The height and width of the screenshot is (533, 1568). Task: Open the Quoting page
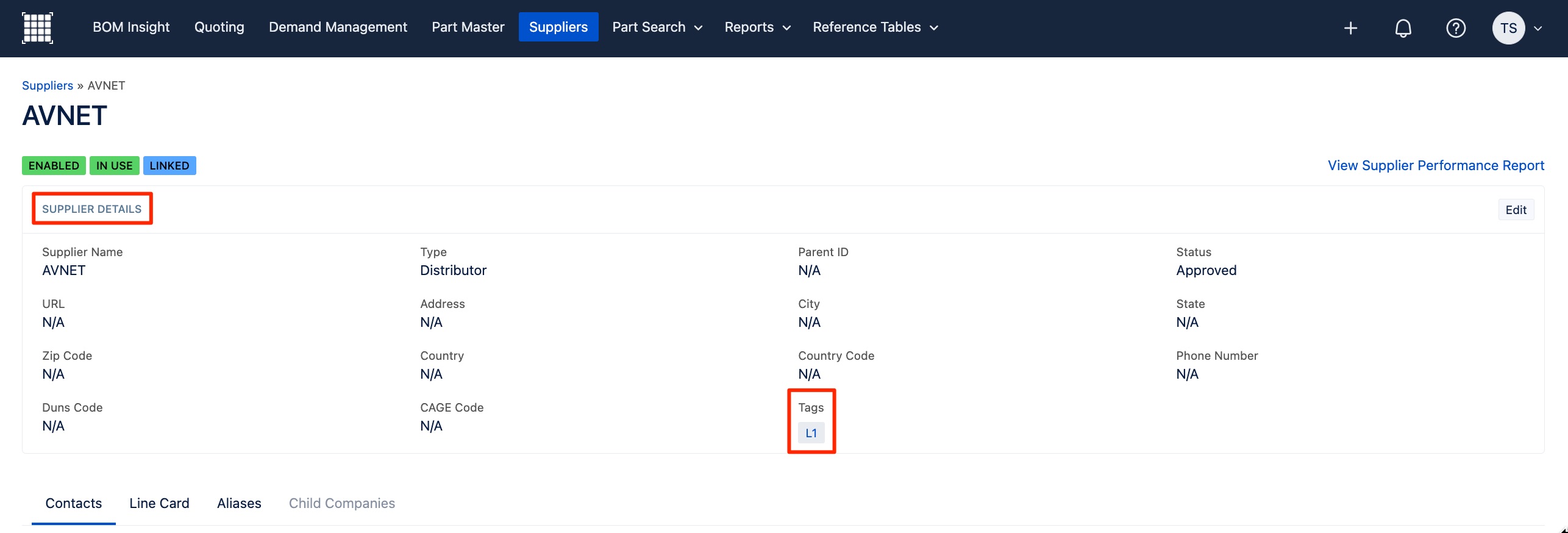point(219,27)
